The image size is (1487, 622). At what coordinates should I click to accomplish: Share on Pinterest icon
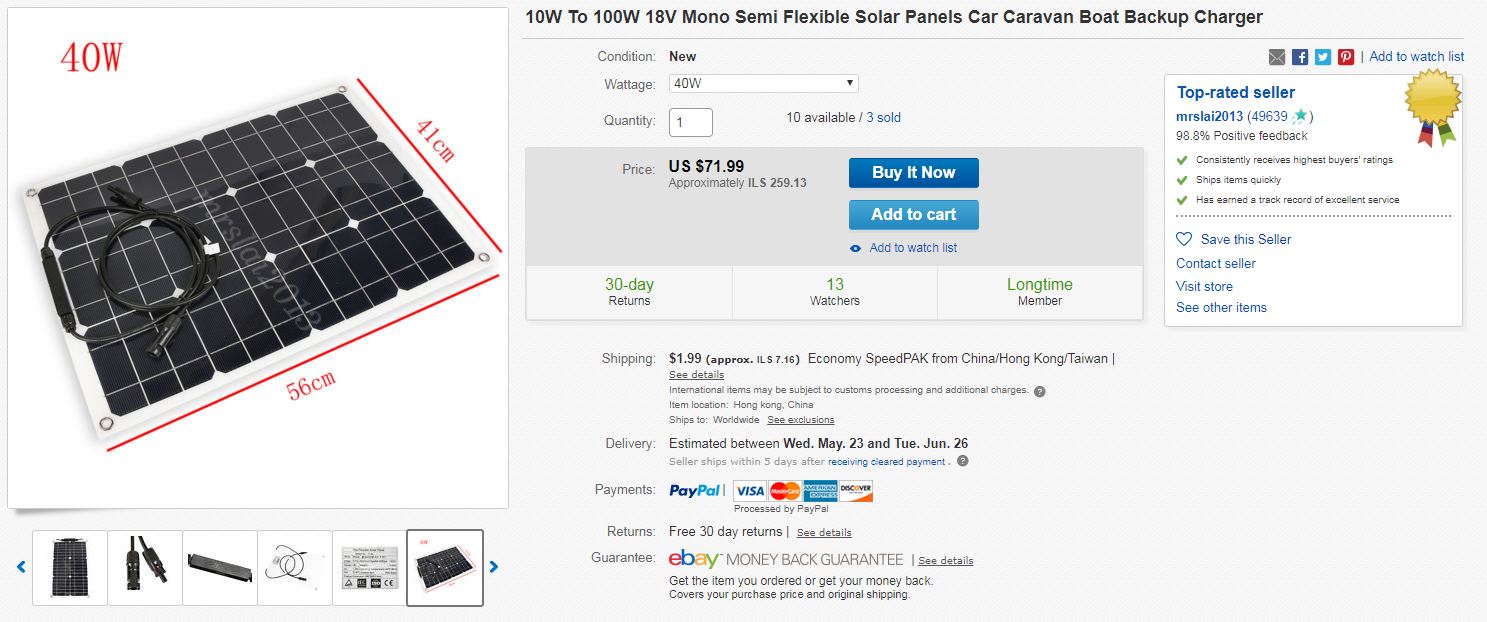click(1346, 57)
